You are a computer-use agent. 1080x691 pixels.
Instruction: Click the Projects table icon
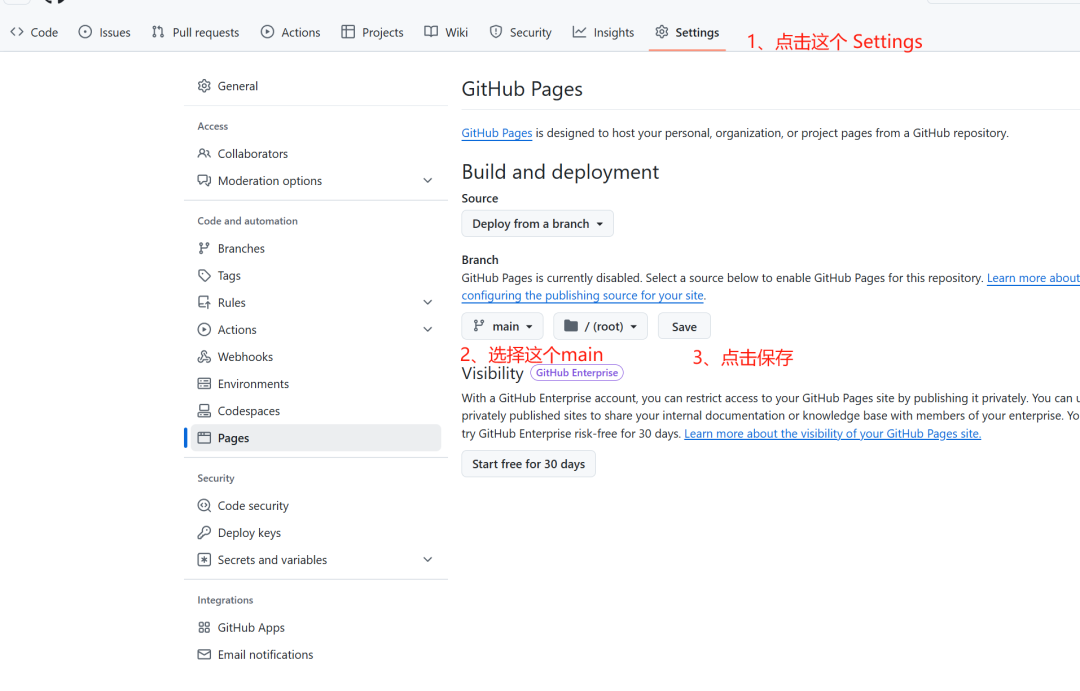[348, 32]
